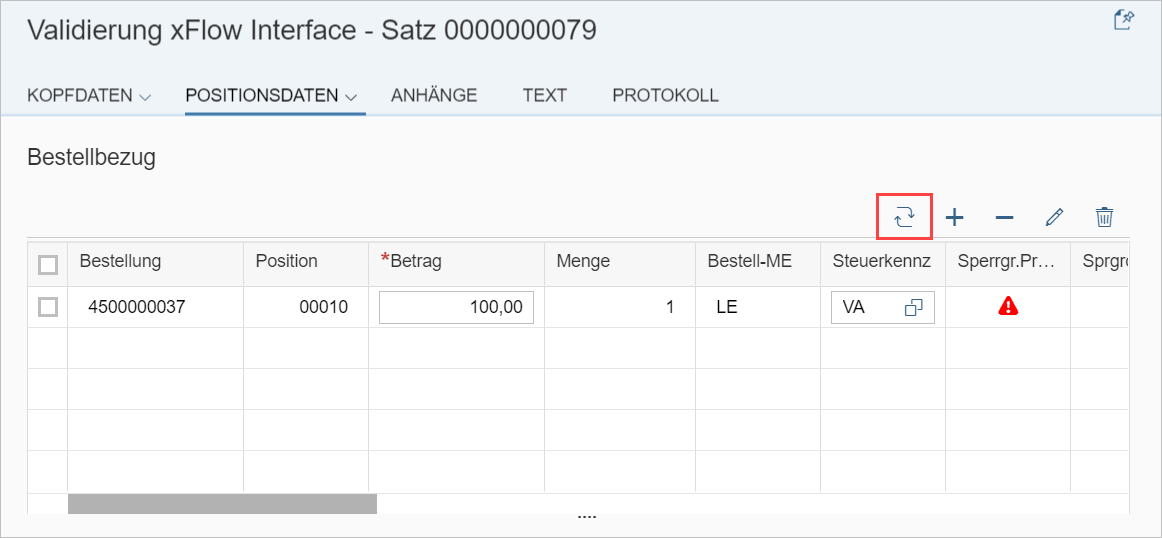
Task: Click the Betrag input field showing 100,00
Action: 456,308
